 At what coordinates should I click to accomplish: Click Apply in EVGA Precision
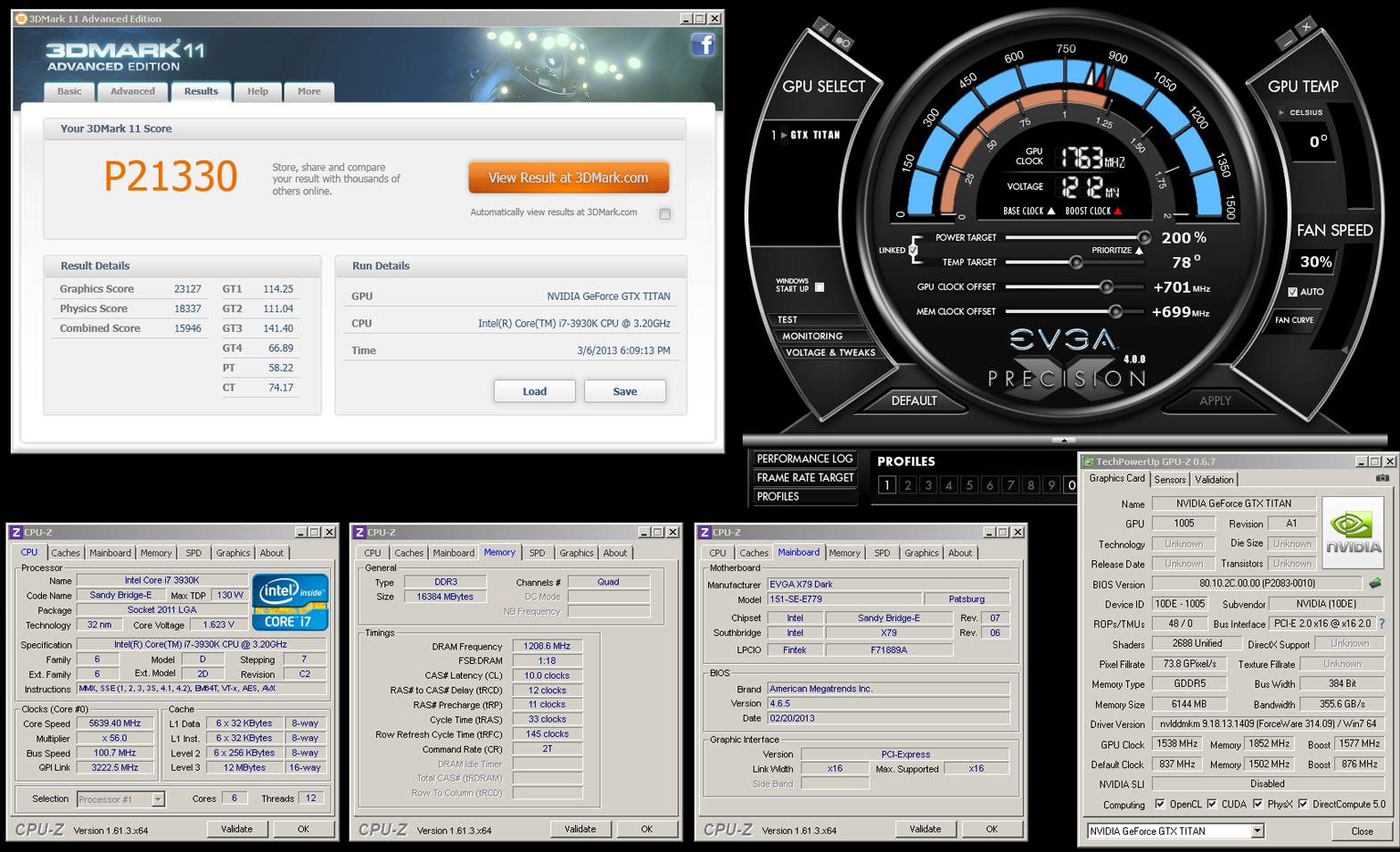tap(1215, 401)
